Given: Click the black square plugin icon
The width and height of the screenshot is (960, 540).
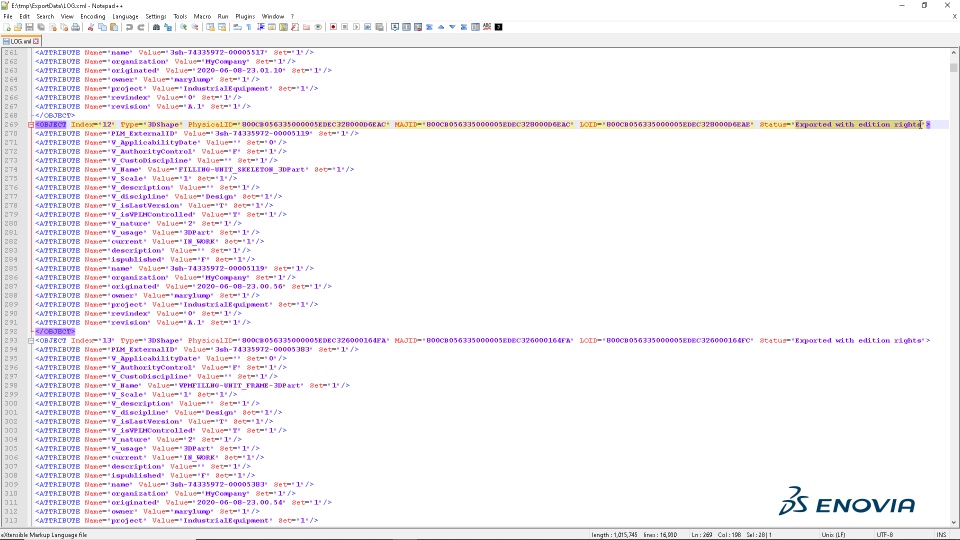Looking at the screenshot, I should point(498,27).
